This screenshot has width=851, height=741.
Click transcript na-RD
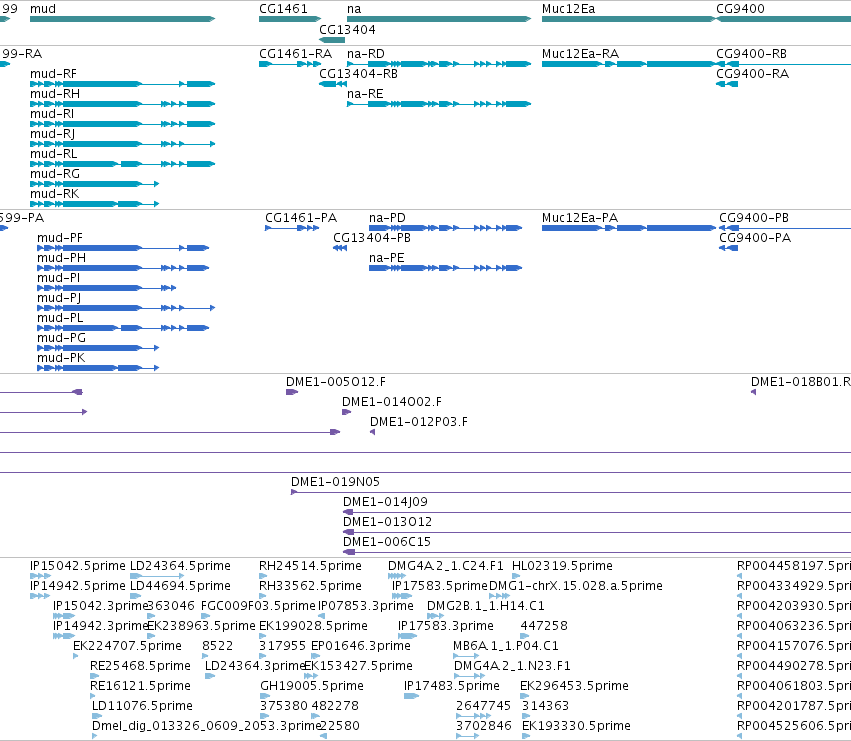click(x=439, y=64)
